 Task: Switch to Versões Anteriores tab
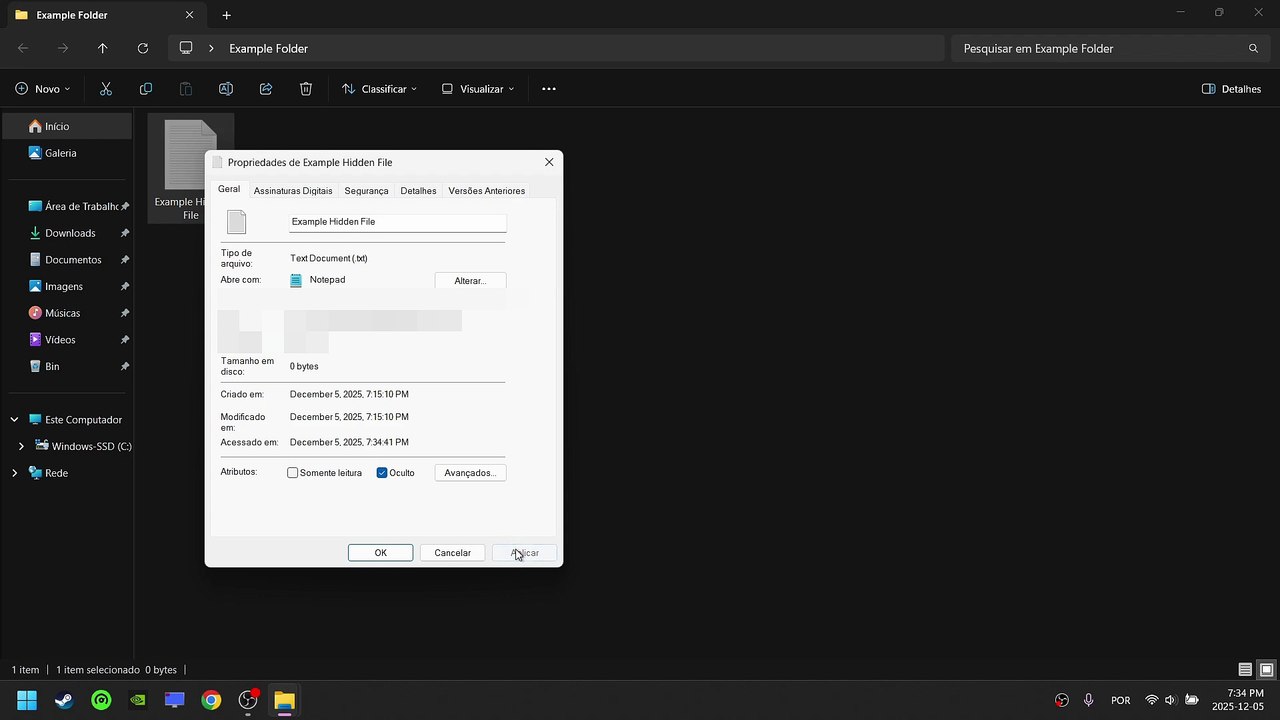487,190
